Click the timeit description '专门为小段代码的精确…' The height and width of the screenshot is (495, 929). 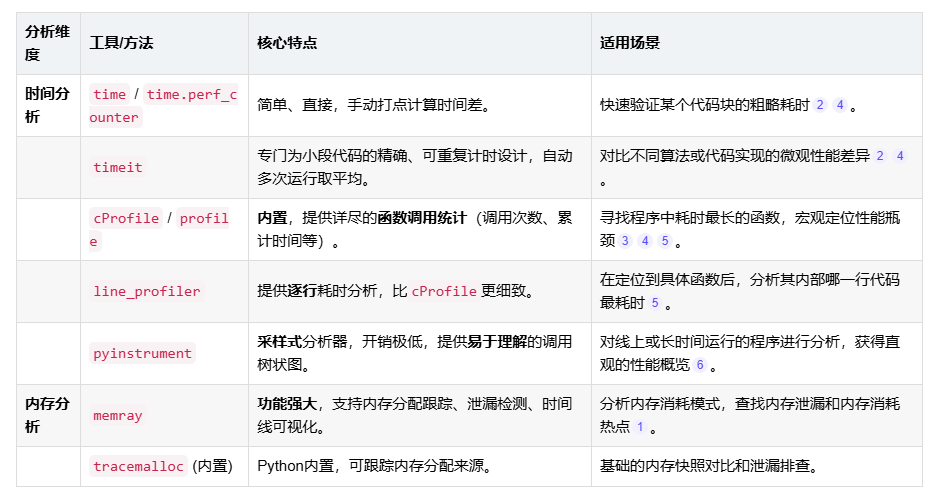click(x=415, y=167)
